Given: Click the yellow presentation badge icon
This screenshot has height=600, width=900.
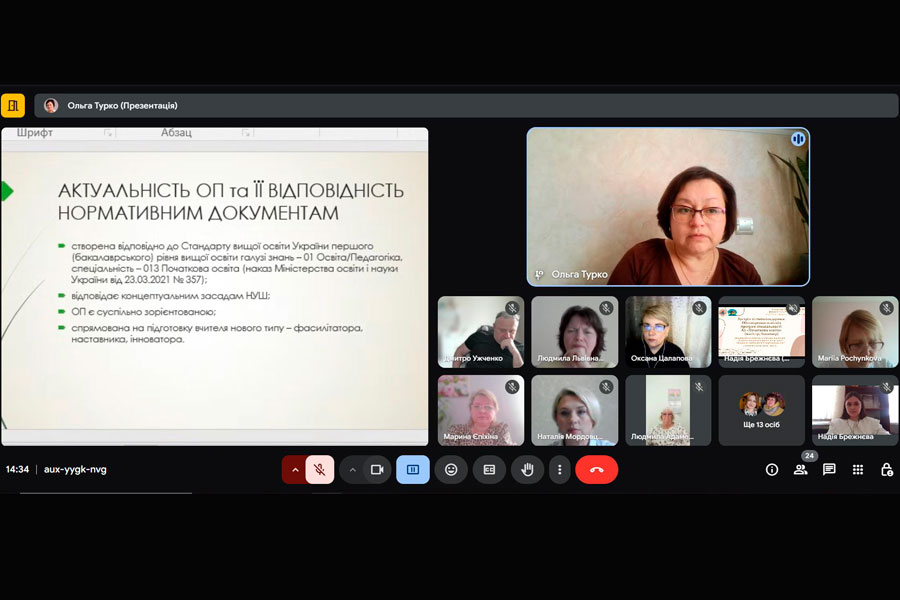Looking at the screenshot, I should click(x=13, y=105).
